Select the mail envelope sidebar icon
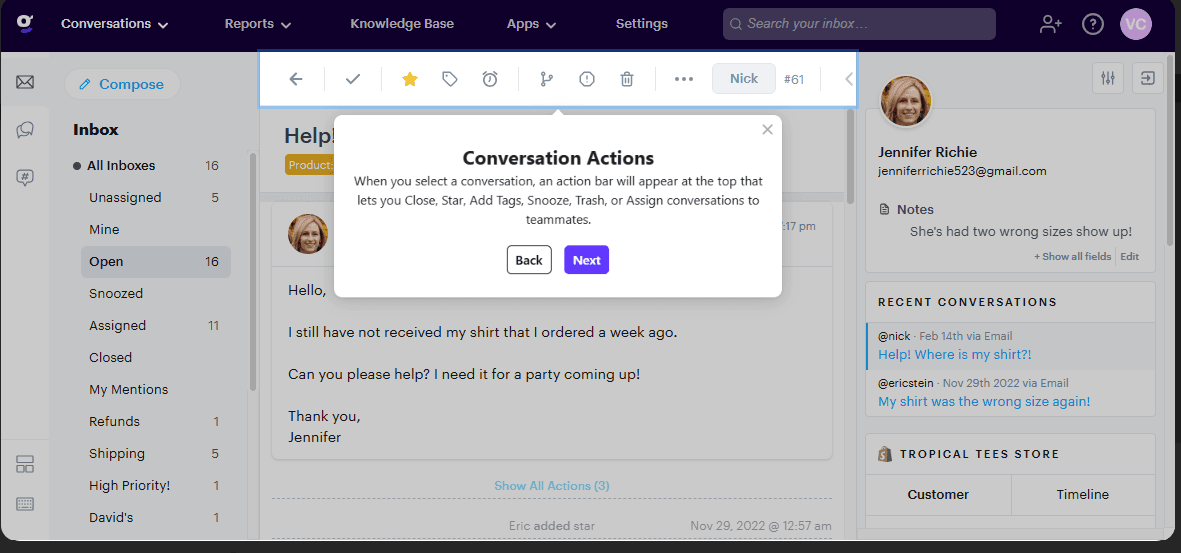1181x553 pixels. (25, 82)
